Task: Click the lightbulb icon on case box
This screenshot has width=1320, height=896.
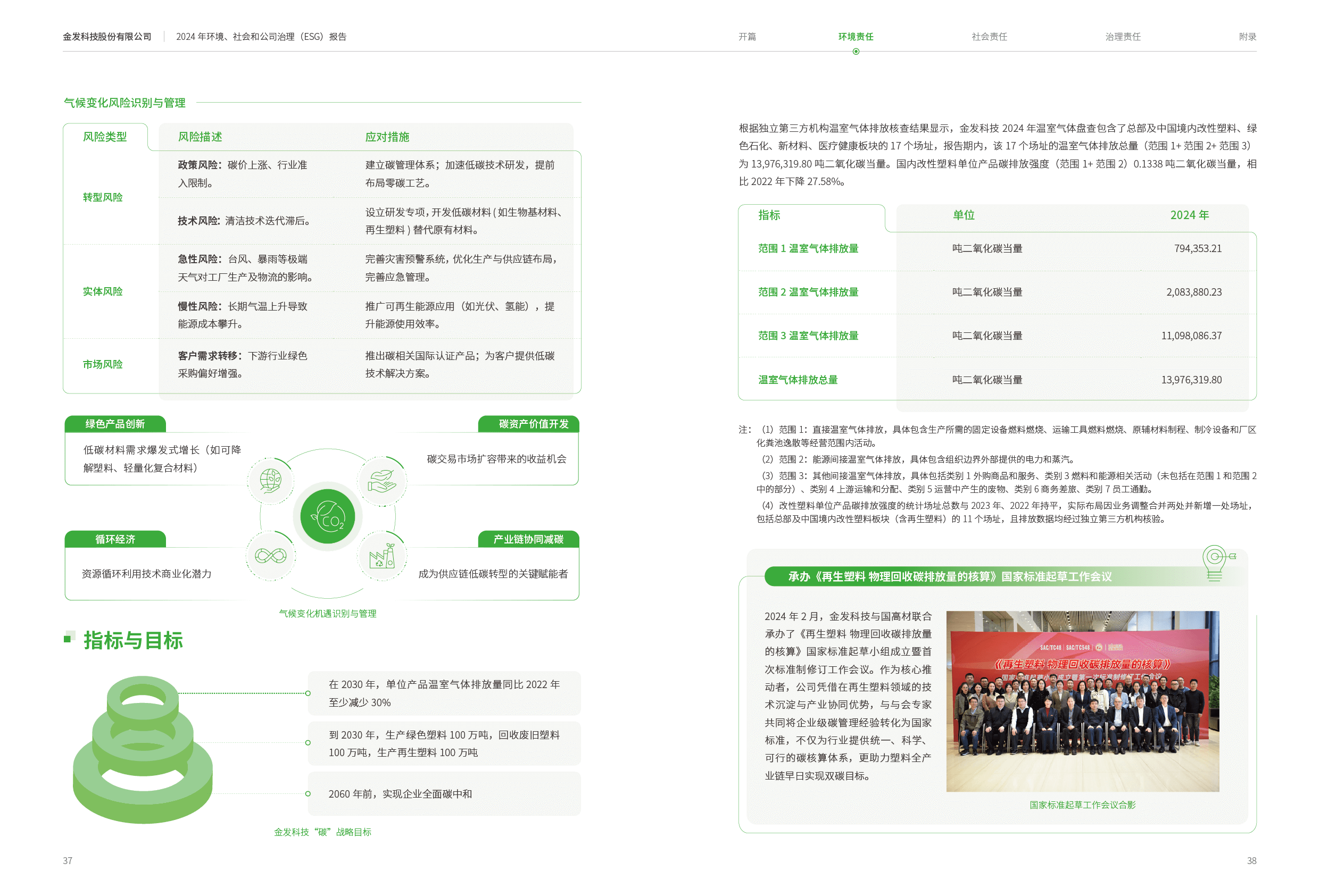Action: [1216, 563]
